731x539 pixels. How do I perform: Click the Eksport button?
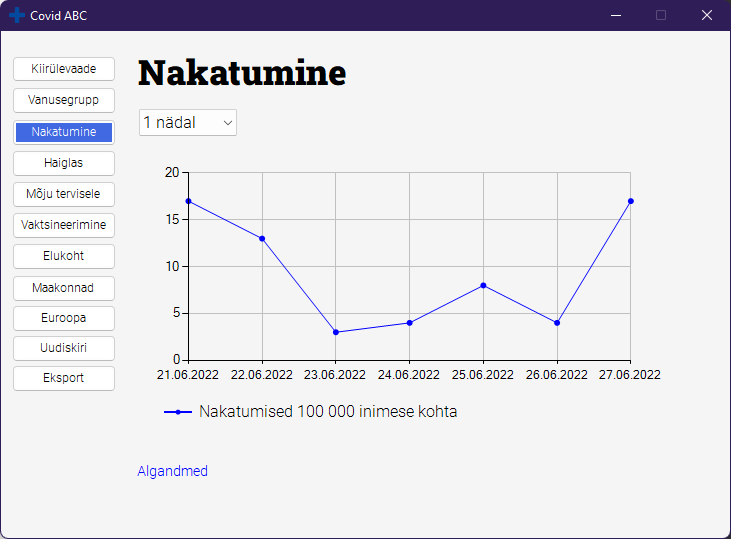coord(64,378)
